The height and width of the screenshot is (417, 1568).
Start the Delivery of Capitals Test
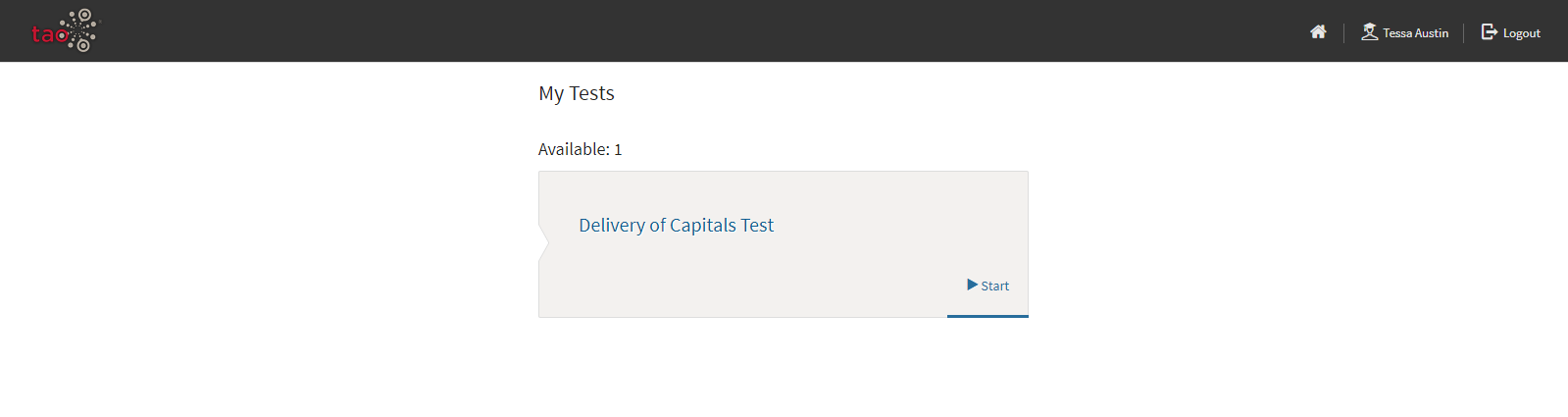[x=987, y=286]
